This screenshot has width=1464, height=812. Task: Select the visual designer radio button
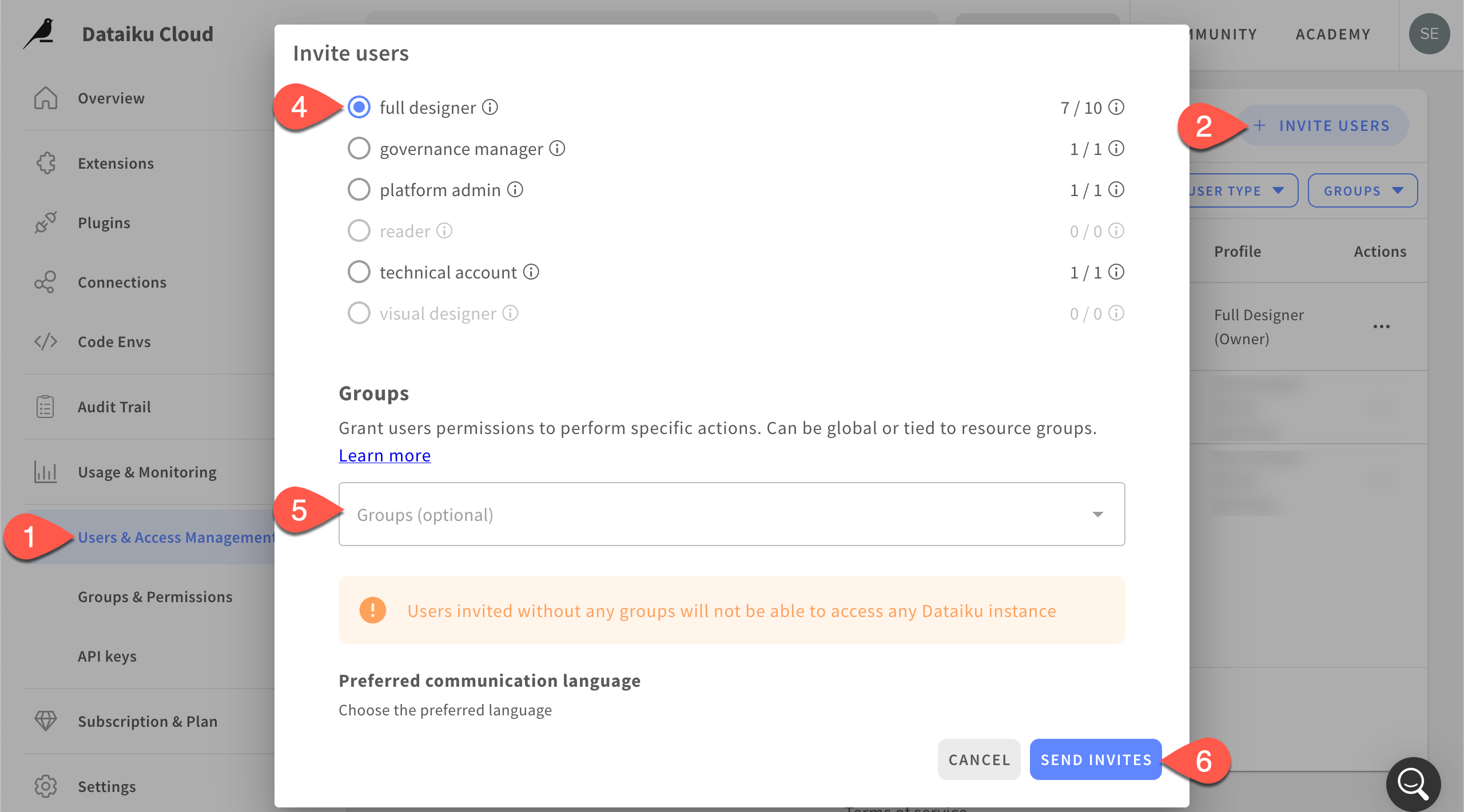pos(359,313)
